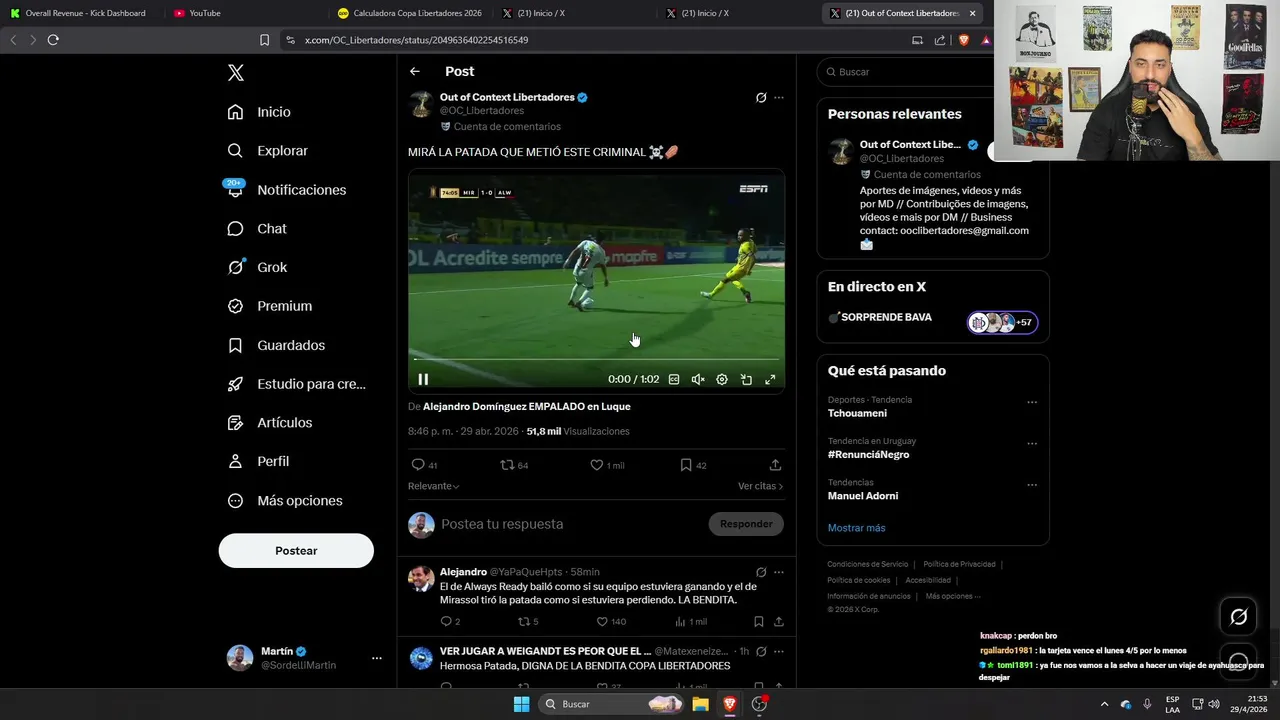Viewport: 1280px width, 720px height.
Task: Toggle video captions button
Action: [674, 379]
